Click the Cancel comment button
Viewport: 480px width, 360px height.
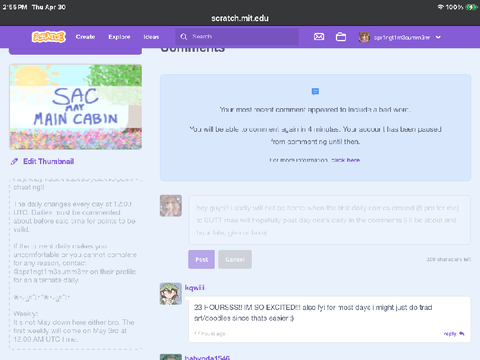[235, 259]
